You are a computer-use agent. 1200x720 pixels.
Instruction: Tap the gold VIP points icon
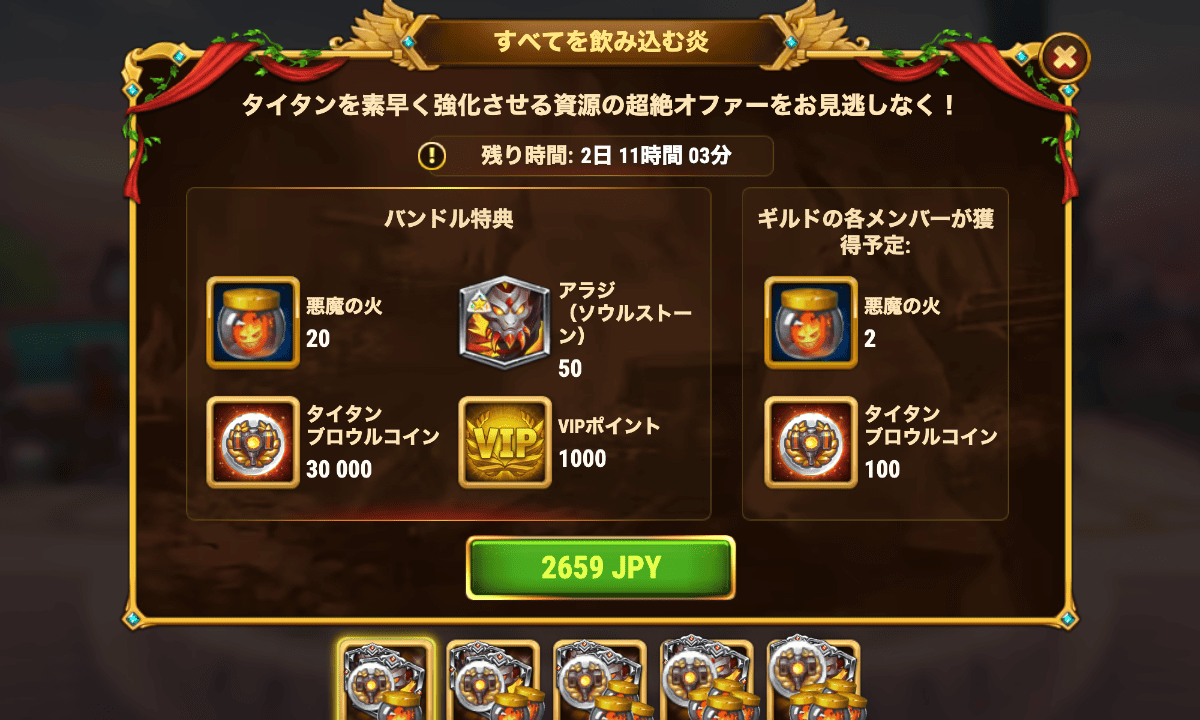pyautogui.click(x=504, y=442)
